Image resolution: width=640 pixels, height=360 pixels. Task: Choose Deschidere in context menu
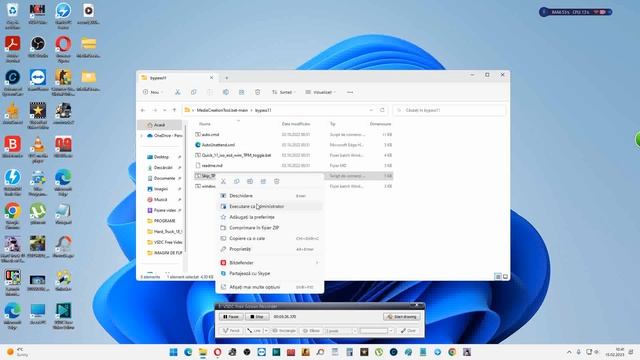pyautogui.click(x=269, y=196)
